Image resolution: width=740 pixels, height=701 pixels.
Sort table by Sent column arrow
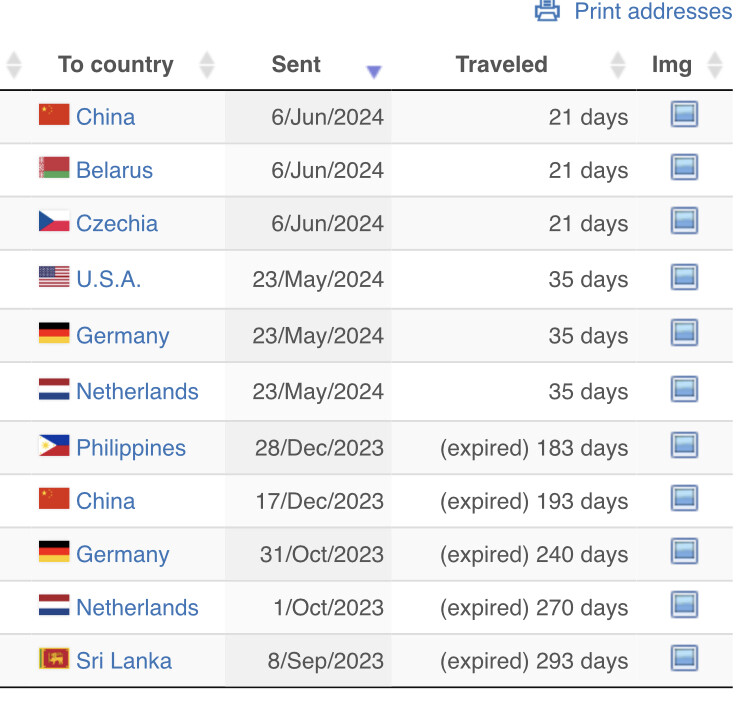(x=373, y=72)
